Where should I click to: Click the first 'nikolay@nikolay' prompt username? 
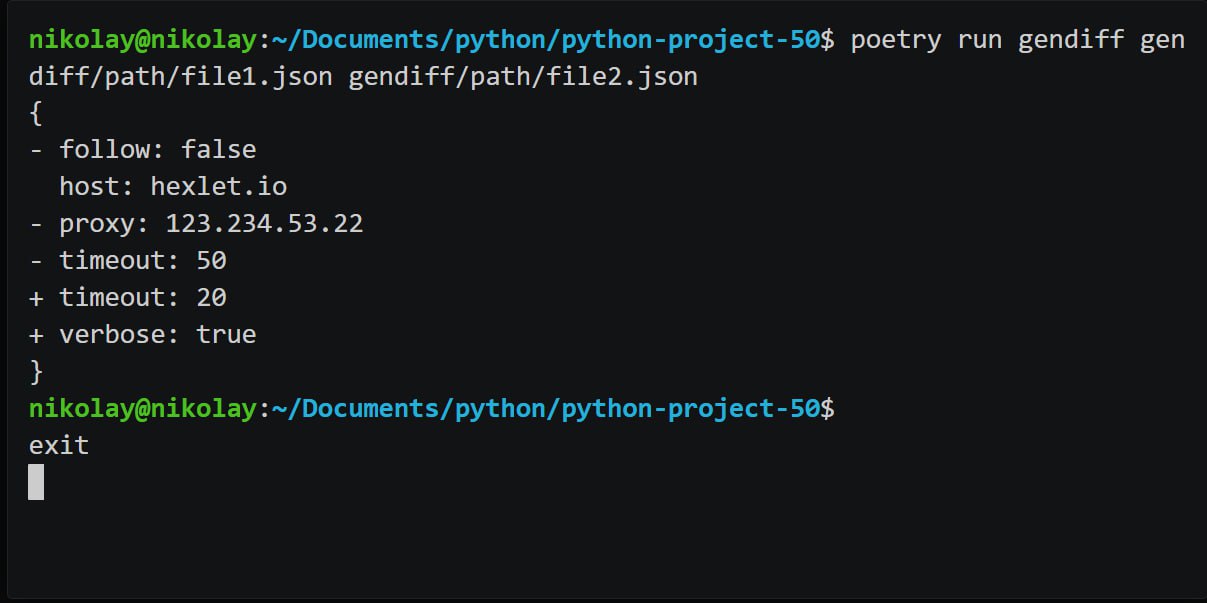(x=143, y=40)
